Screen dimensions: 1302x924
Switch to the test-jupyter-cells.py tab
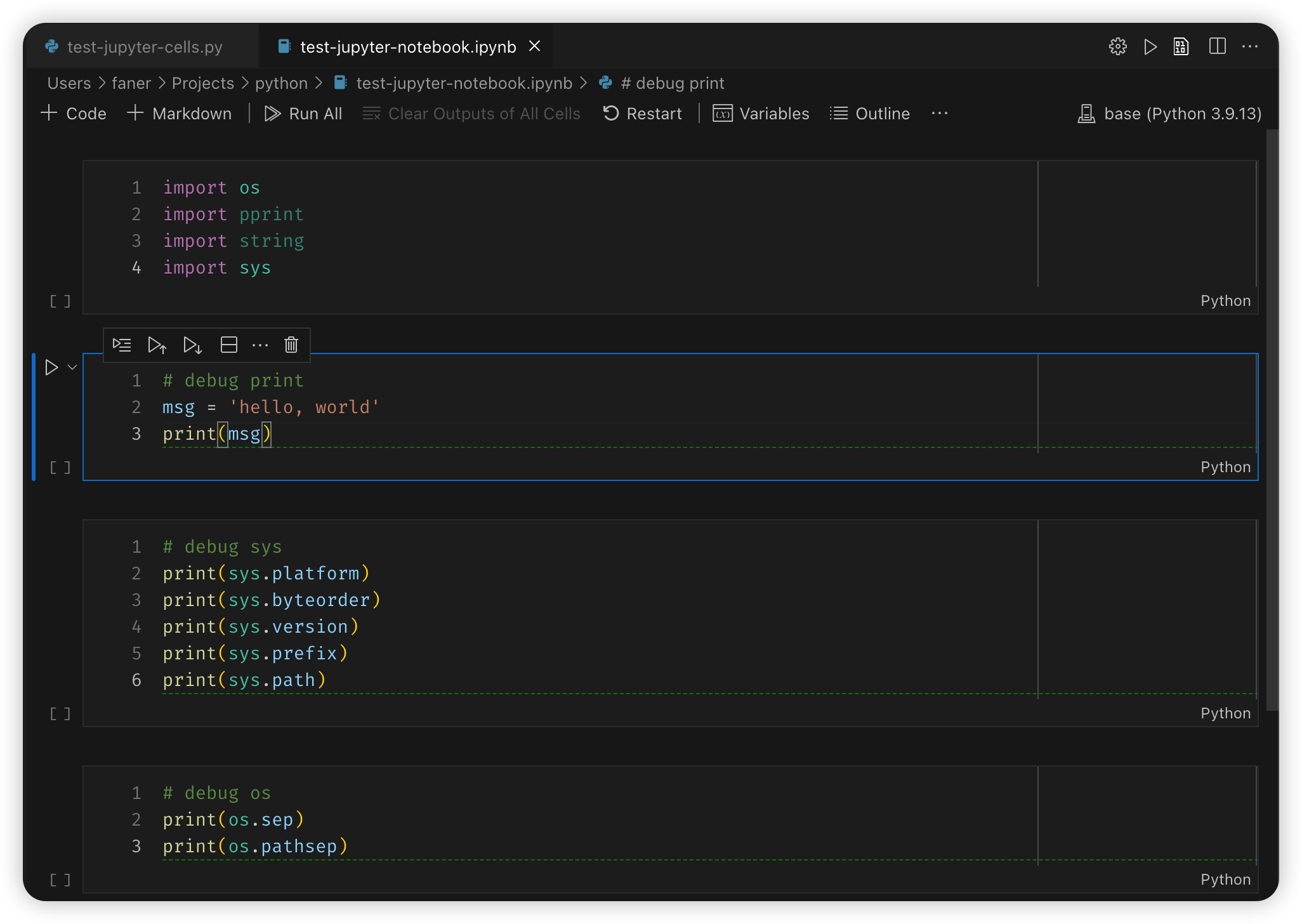pos(144,46)
